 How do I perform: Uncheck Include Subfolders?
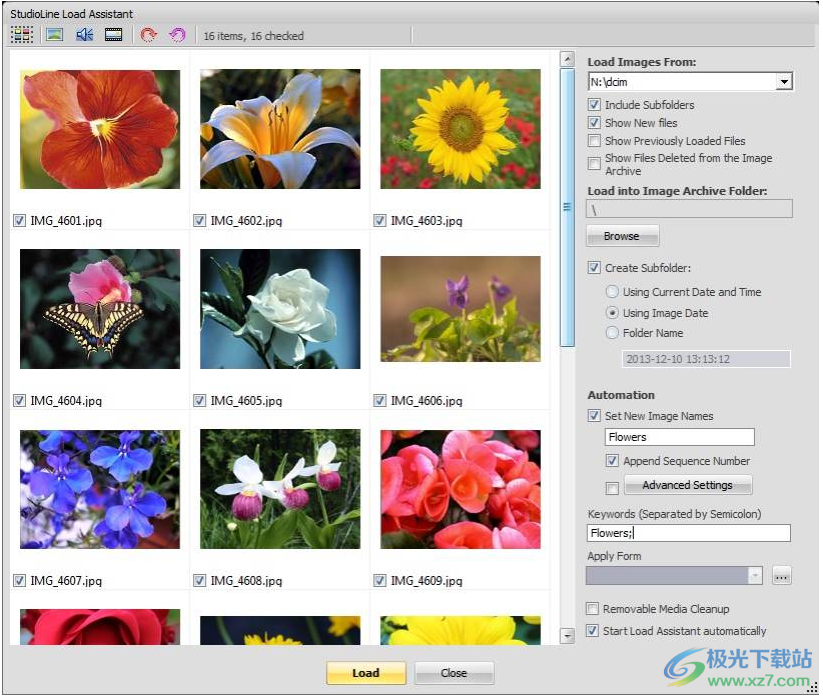click(594, 105)
